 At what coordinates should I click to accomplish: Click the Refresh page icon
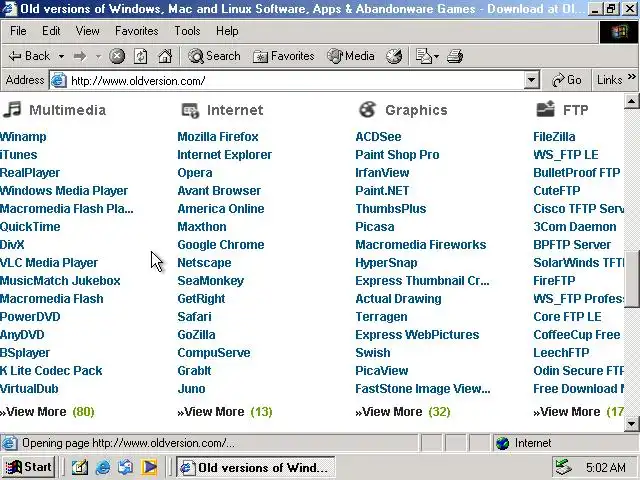(141, 56)
